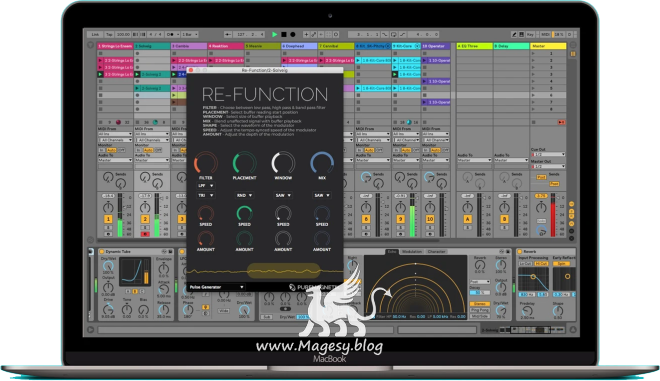
Task: Click the Master Solo/Cue button
Action: (x=541, y=221)
